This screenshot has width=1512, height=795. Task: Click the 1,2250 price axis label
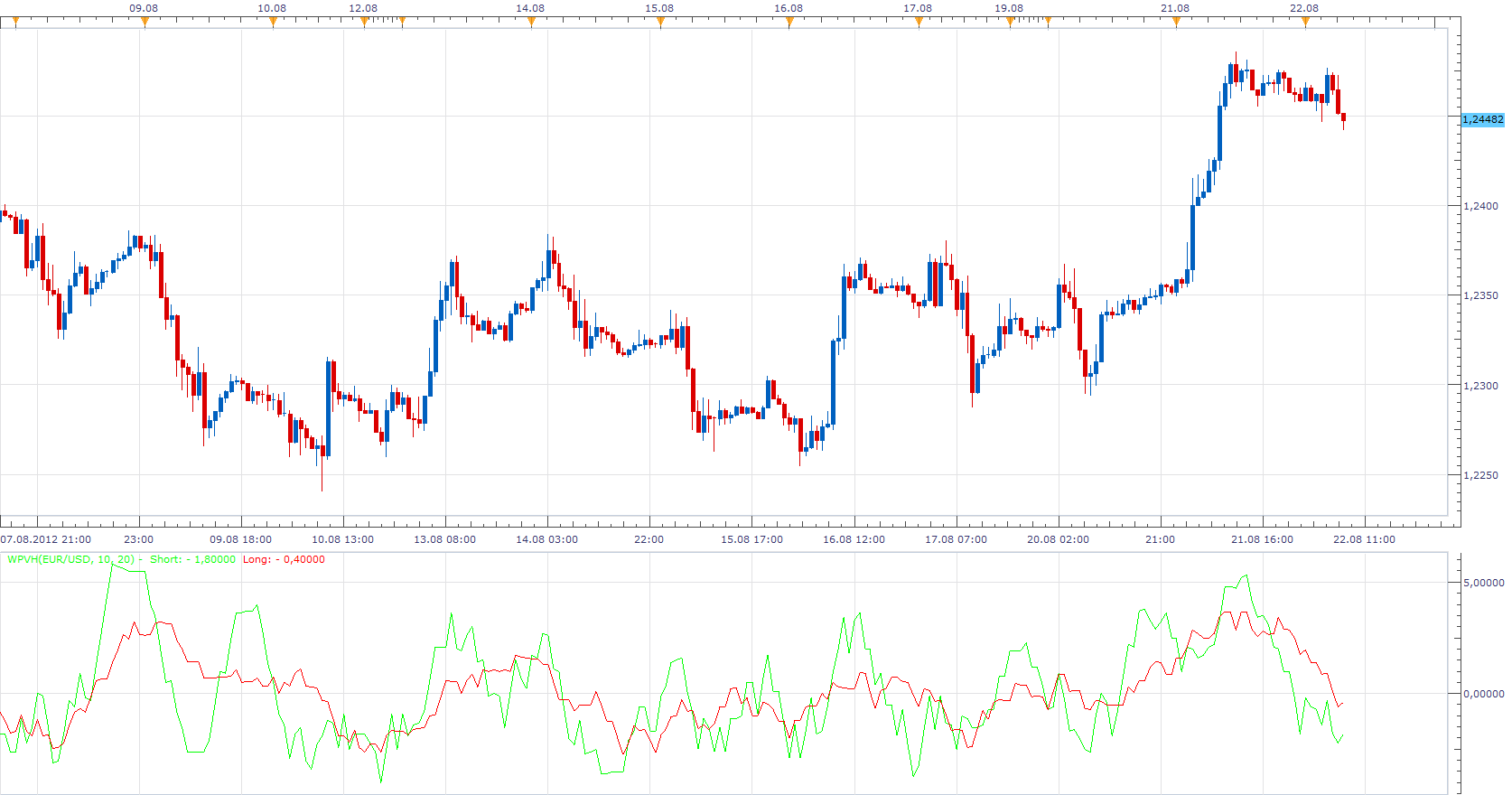(x=1480, y=475)
